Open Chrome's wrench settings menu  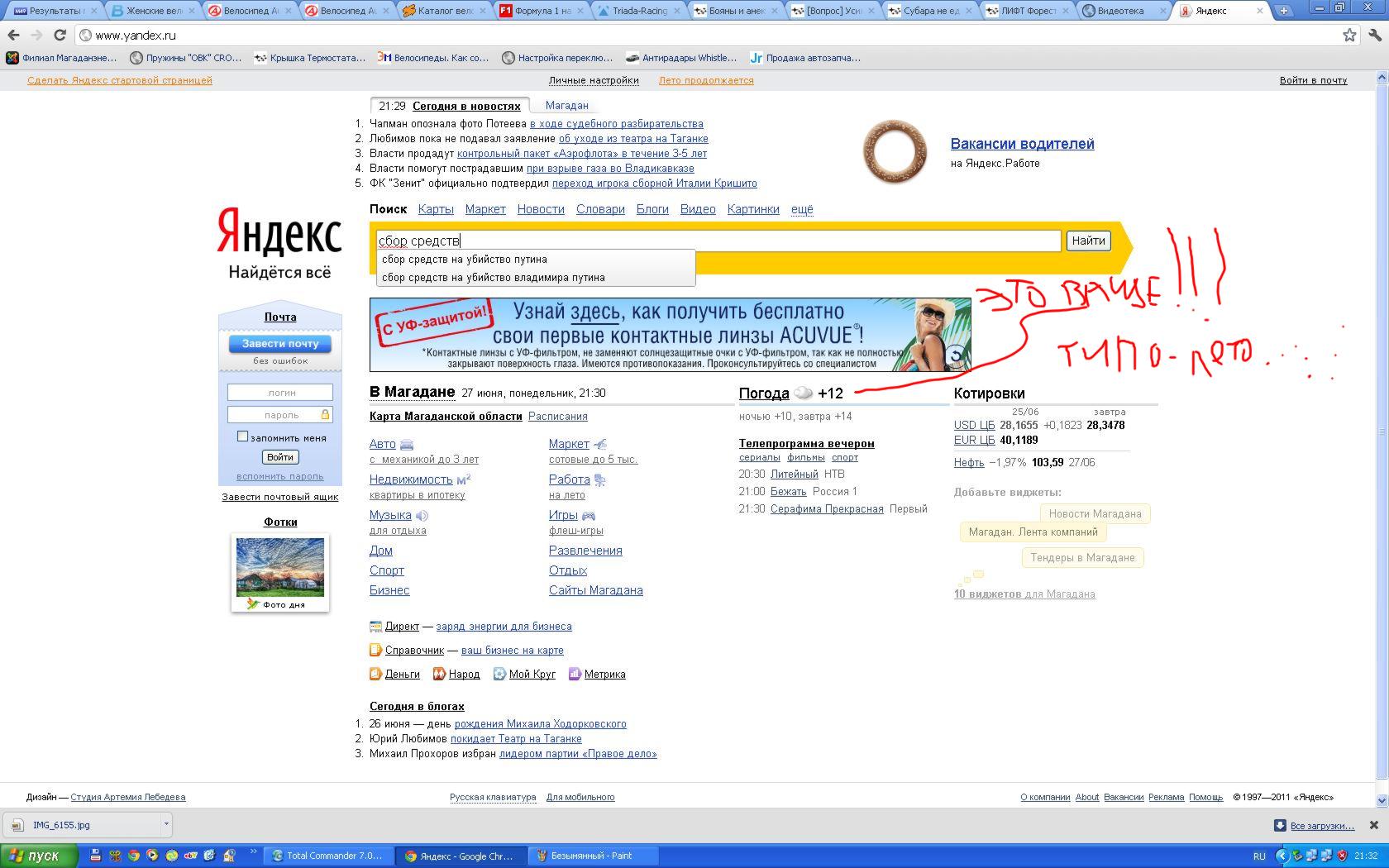(x=1374, y=36)
